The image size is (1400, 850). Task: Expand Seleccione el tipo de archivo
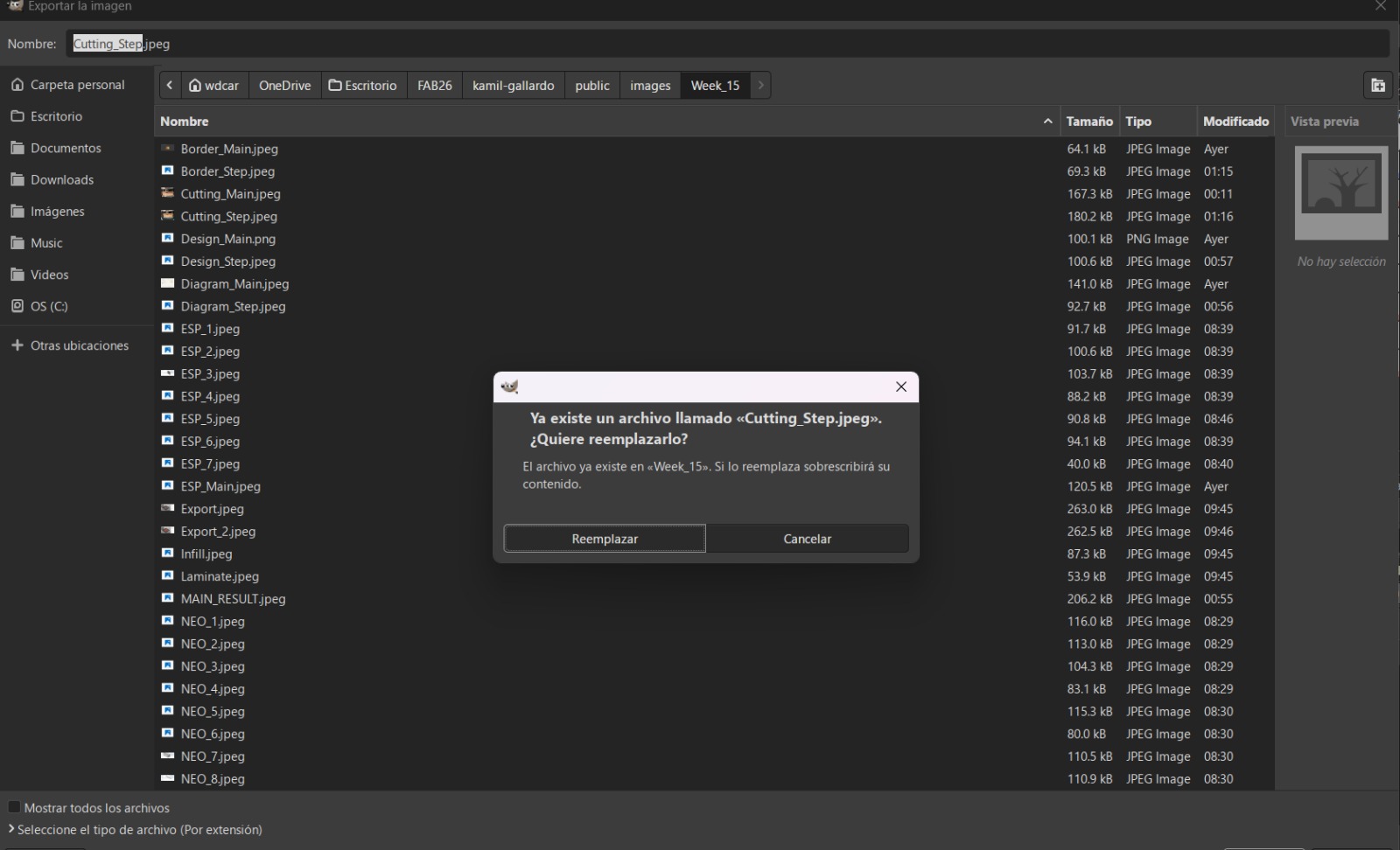click(135, 829)
